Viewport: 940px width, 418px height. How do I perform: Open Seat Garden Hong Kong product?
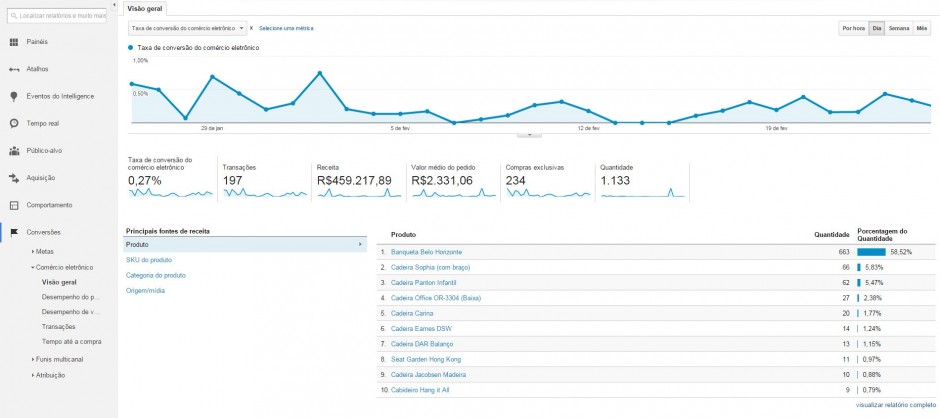coord(426,359)
